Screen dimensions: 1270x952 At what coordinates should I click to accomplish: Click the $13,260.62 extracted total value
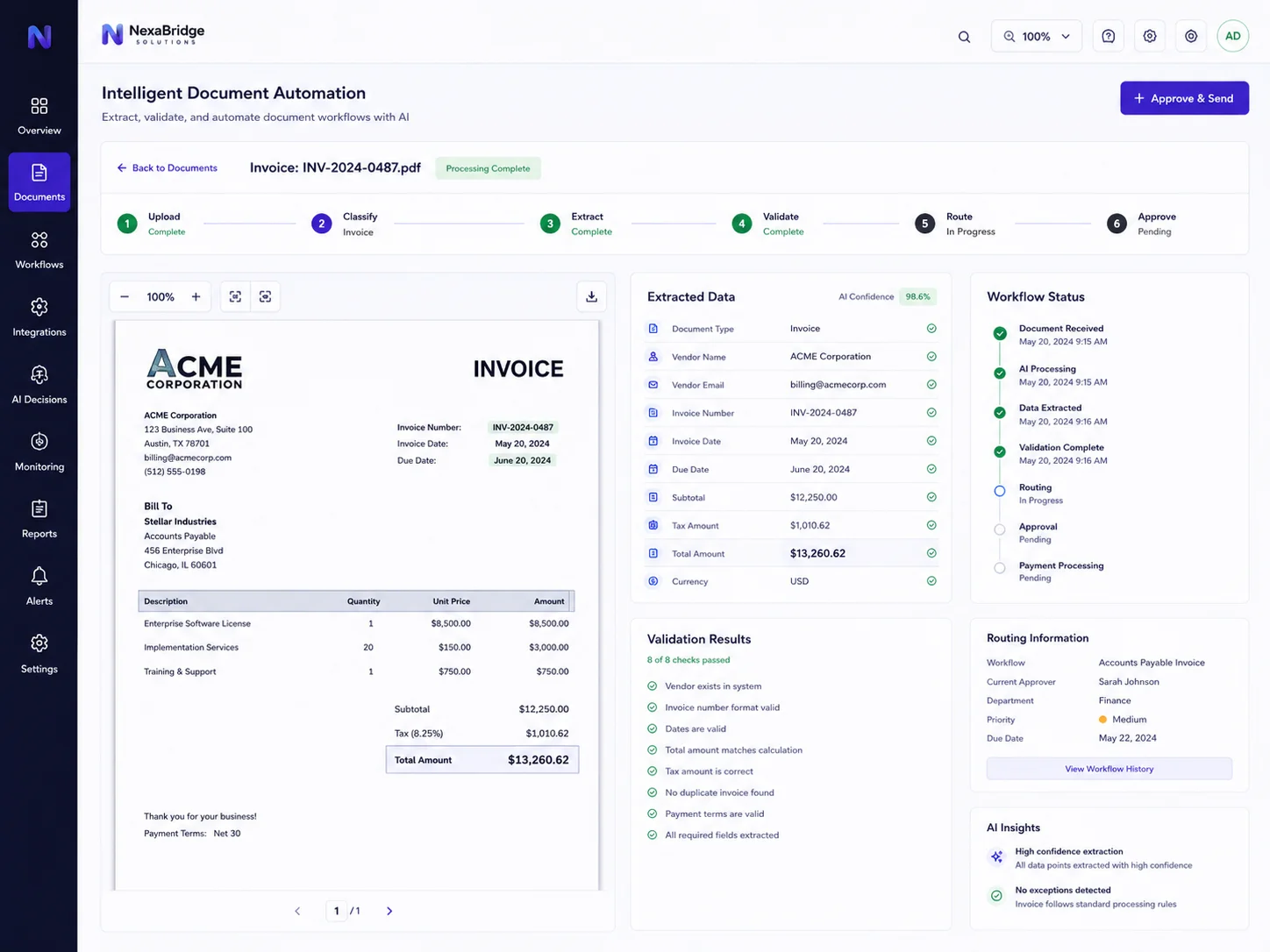817,553
